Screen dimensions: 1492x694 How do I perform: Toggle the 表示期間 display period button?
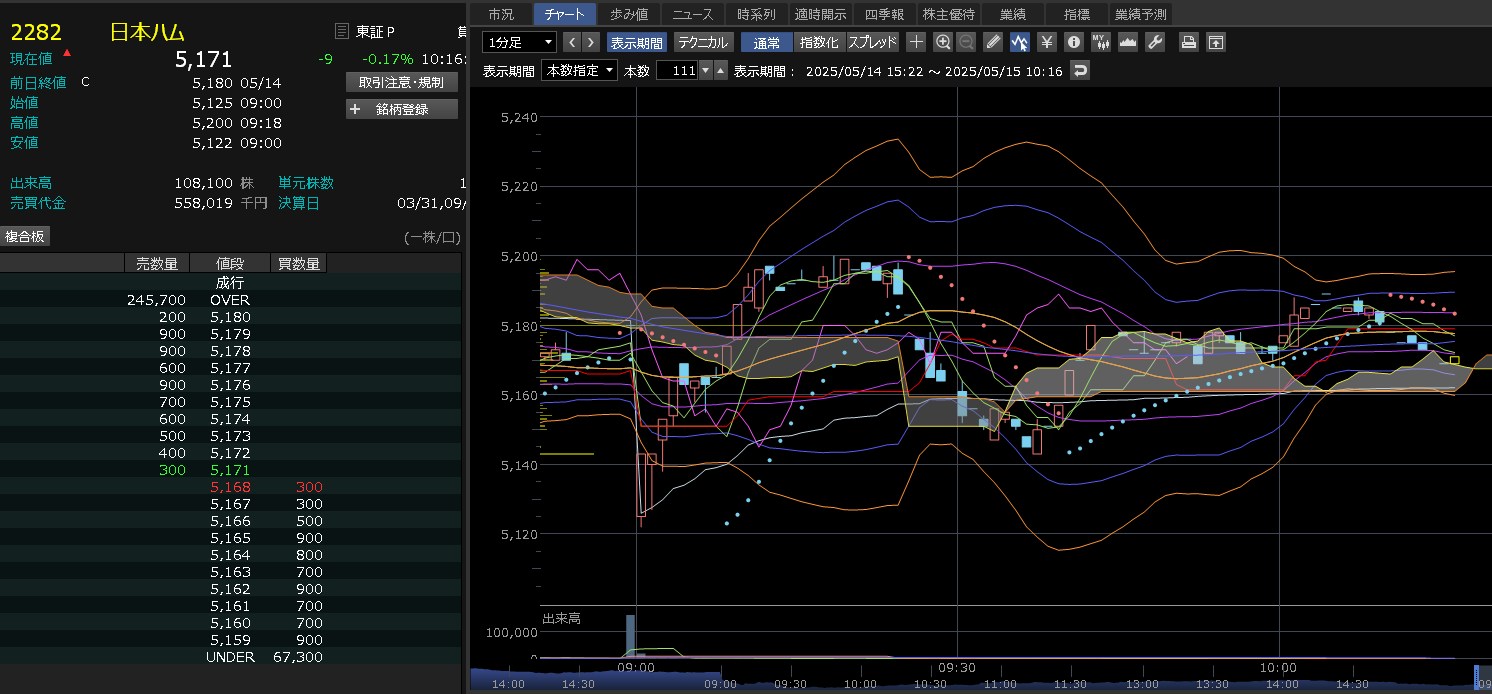636,43
